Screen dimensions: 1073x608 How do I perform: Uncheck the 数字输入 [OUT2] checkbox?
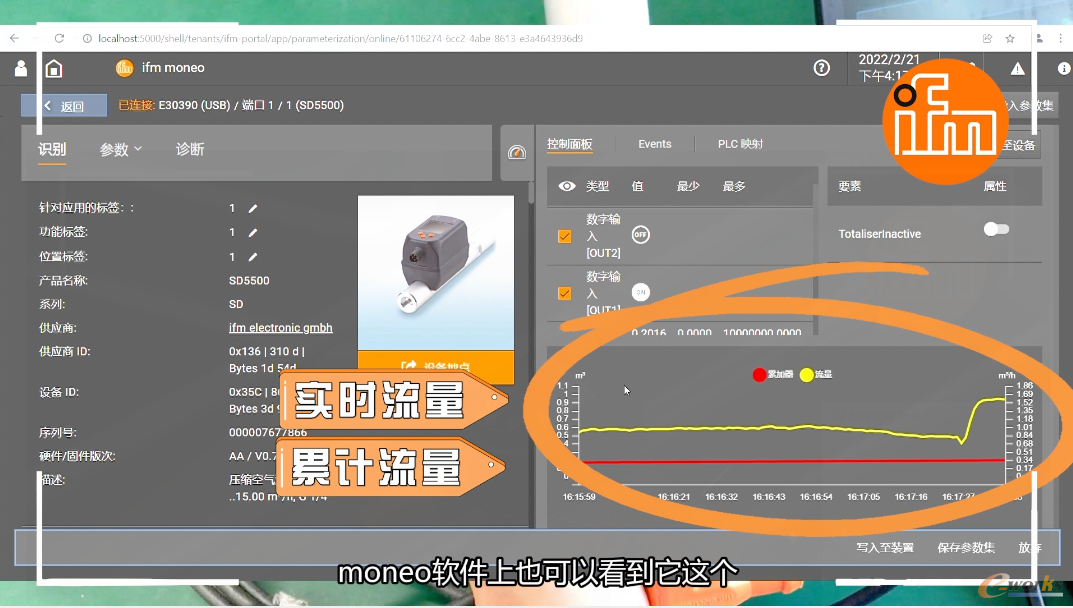(x=565, y=236)
